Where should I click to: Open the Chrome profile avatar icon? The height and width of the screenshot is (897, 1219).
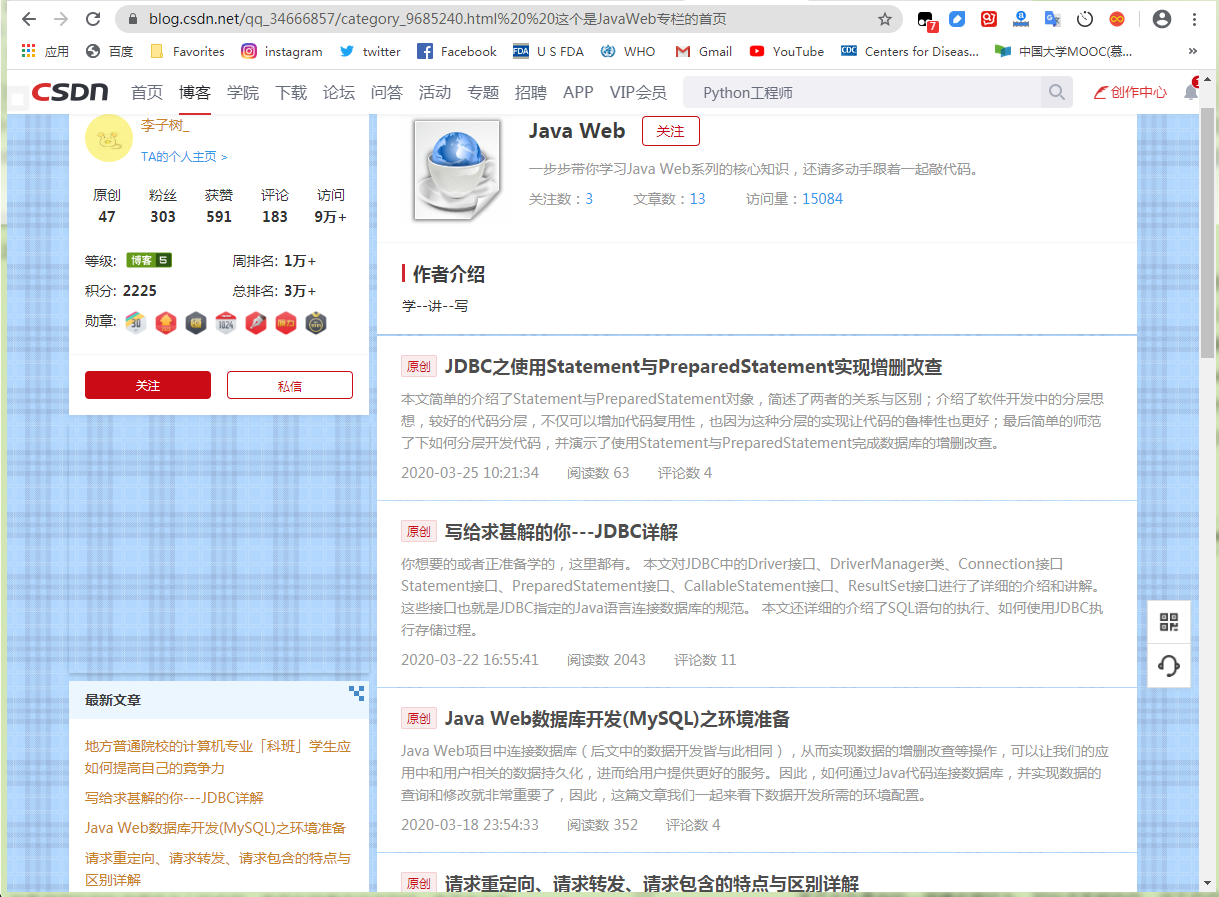click(x=1162, y=19)
